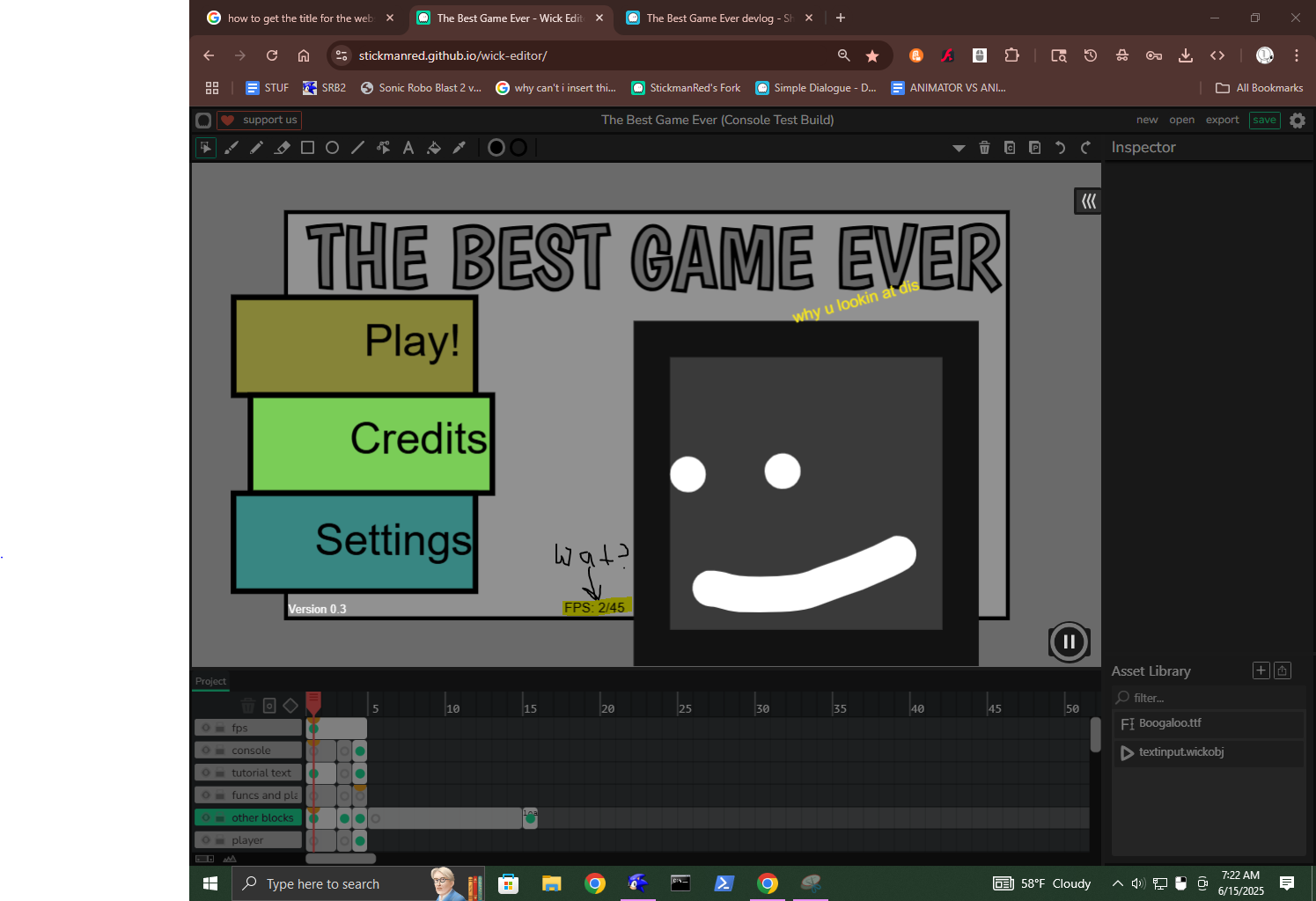Toggle lock on the console layer
This screenshot has height=901, width=1316.
click(x=221, y=751)
